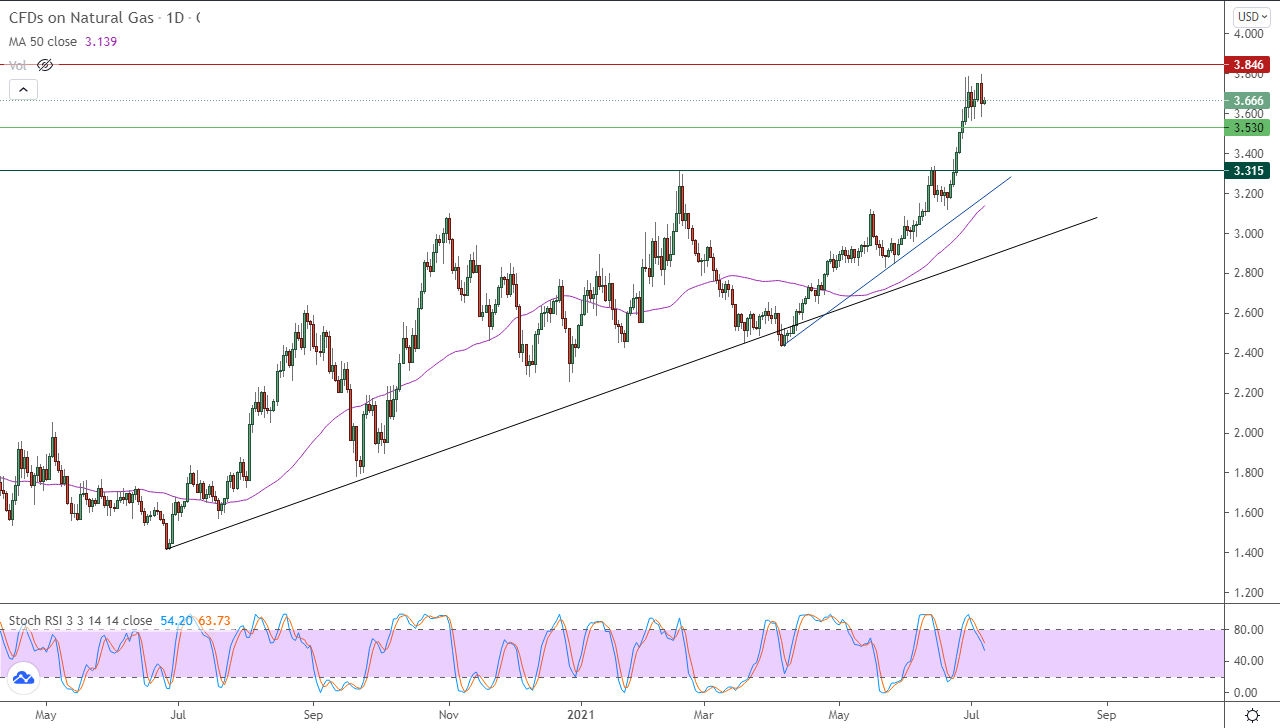Click the 2.400 price axis label

pyautogui.click(x=1248, y=353)
